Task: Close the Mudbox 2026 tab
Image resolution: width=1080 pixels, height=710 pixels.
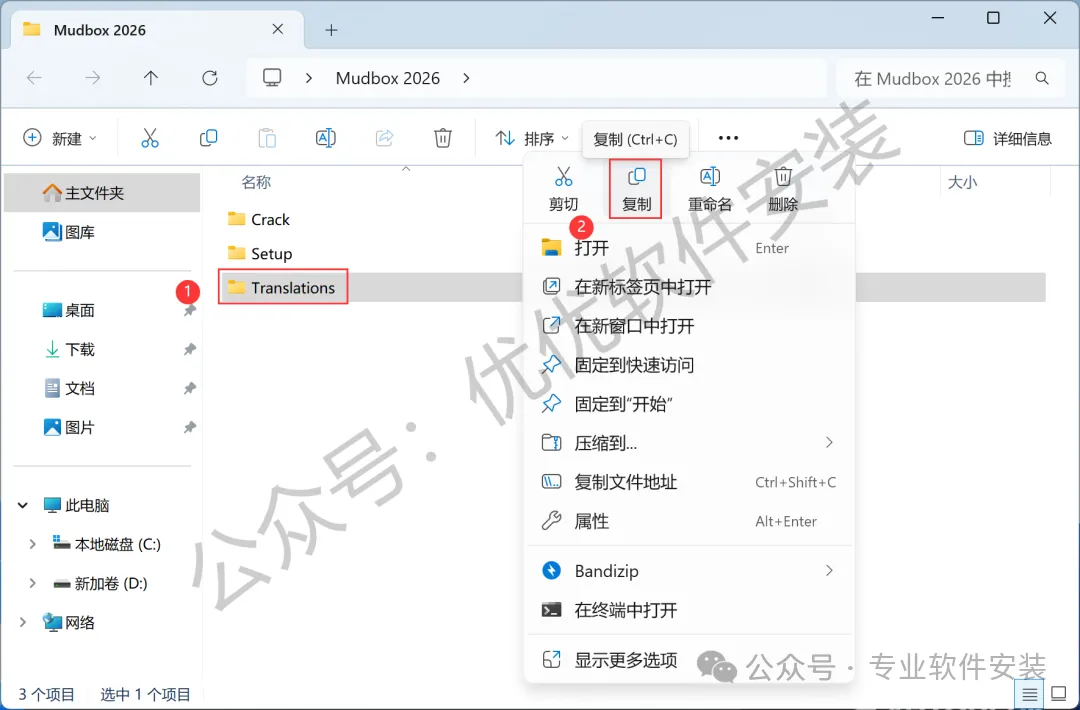Action: coord(278,29)
